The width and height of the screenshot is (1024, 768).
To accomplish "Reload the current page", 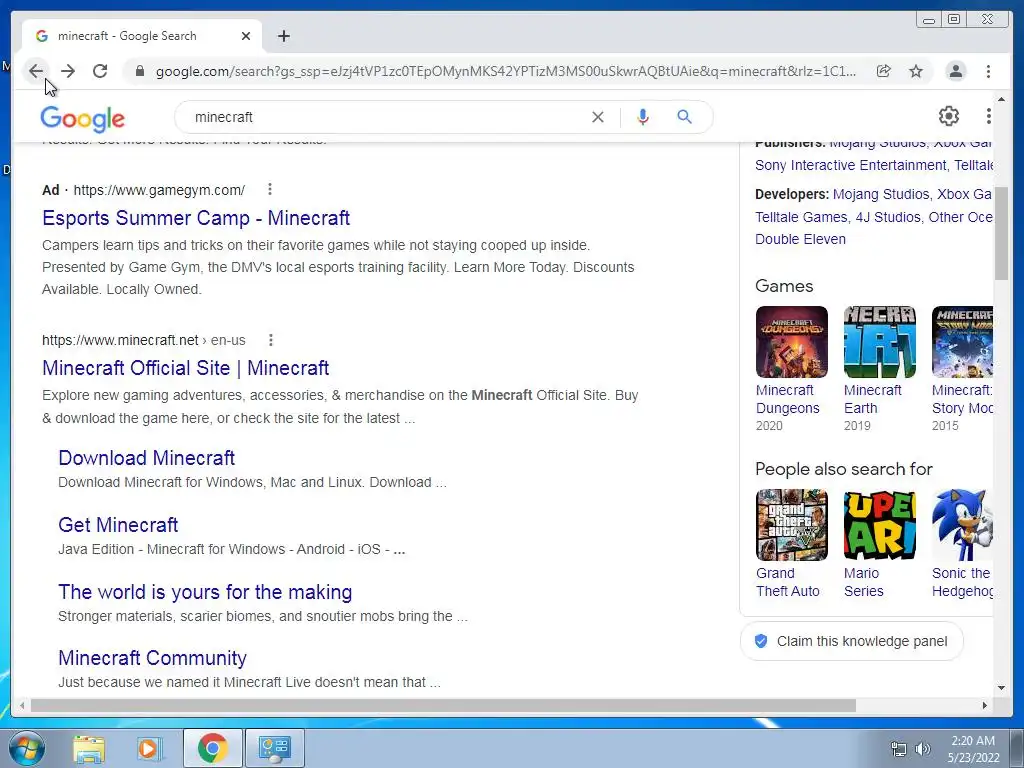I will click(x=100, y=71).
